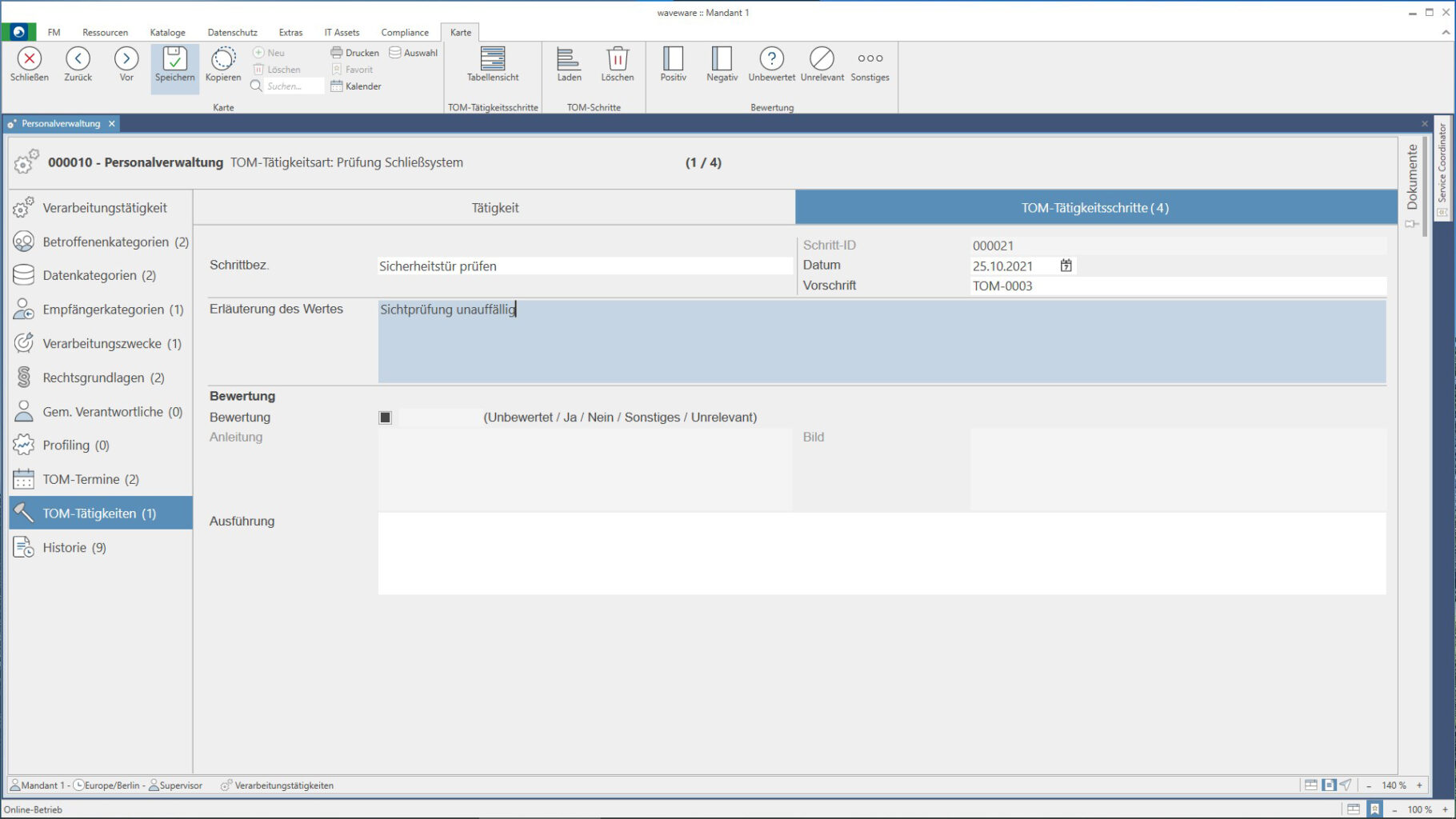
Task: Open the Datenschutz menu
Action: coord(232,33)
